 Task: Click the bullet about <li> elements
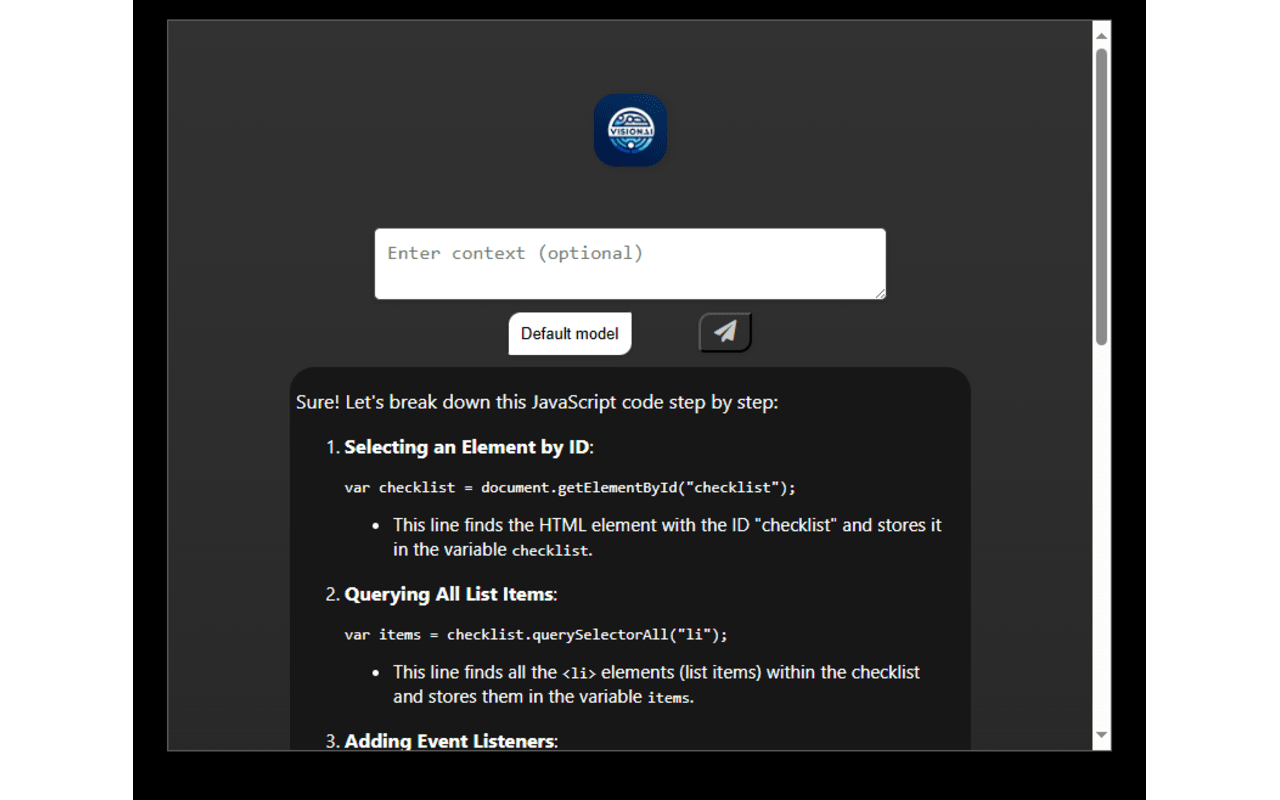tap(656, 684)
